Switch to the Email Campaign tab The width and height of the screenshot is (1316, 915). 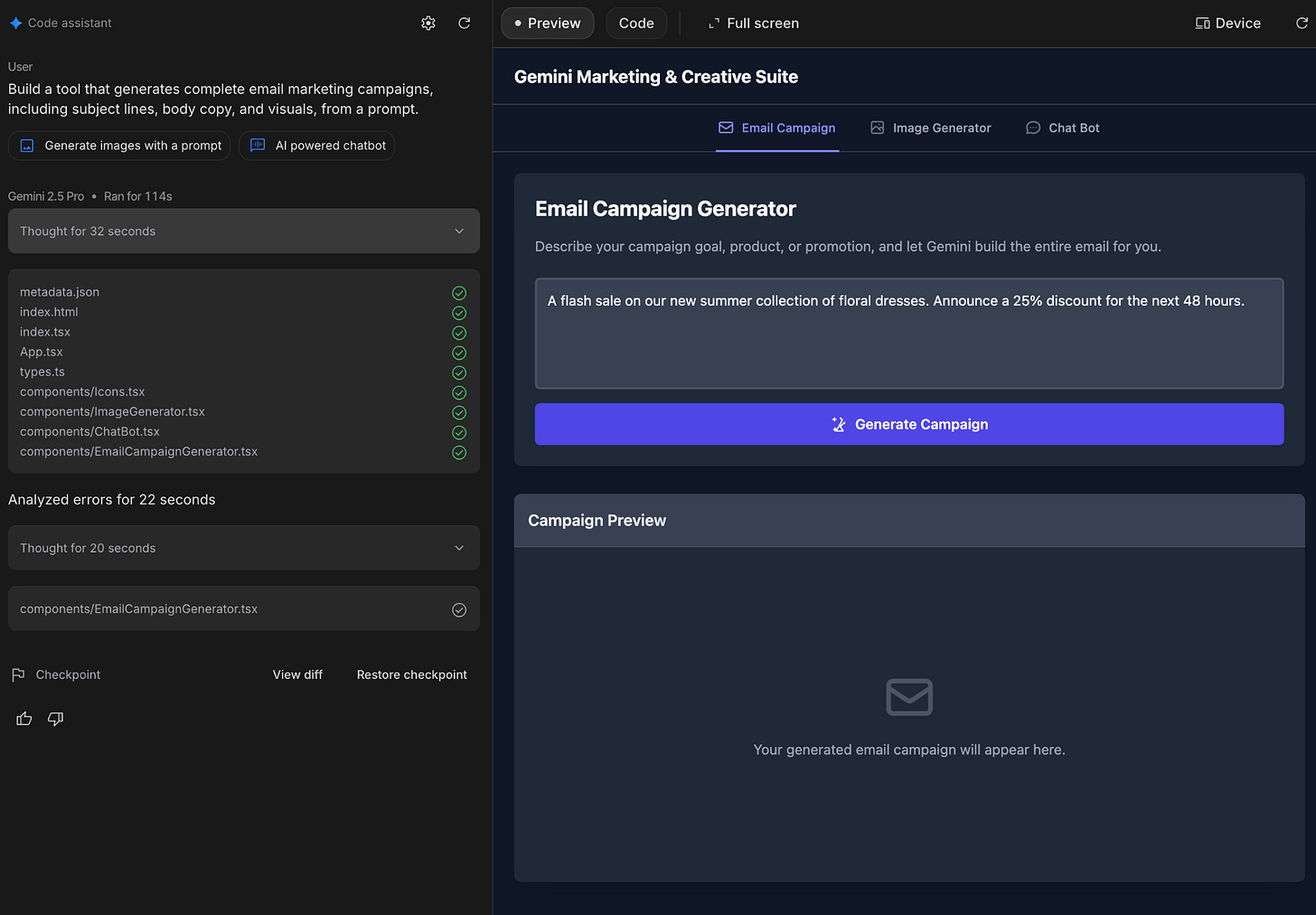(x=777, y=128)
